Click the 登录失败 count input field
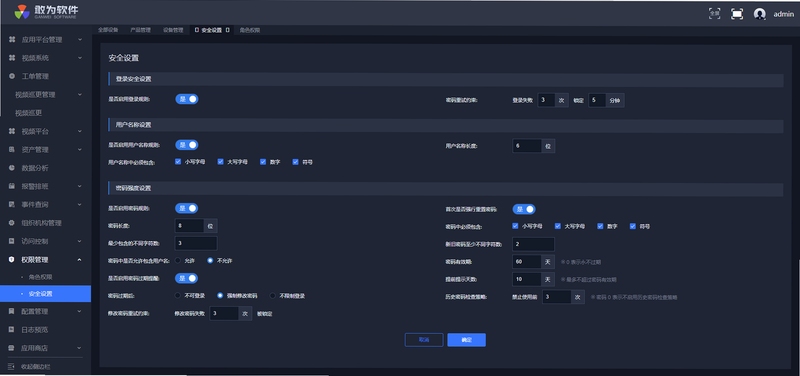Screen dimensions: 800x376 tap(546, 100)
